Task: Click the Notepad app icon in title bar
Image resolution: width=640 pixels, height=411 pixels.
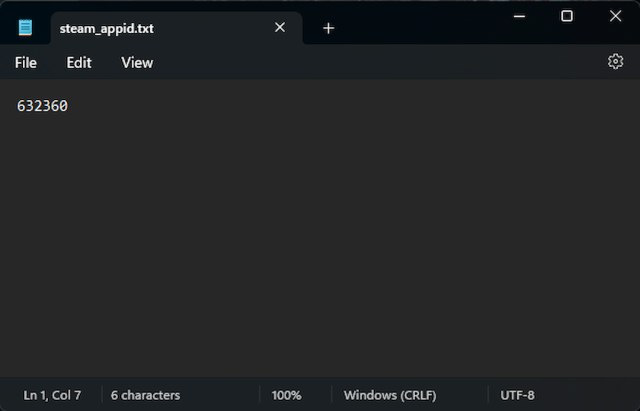Action: [x=25, y=28]
